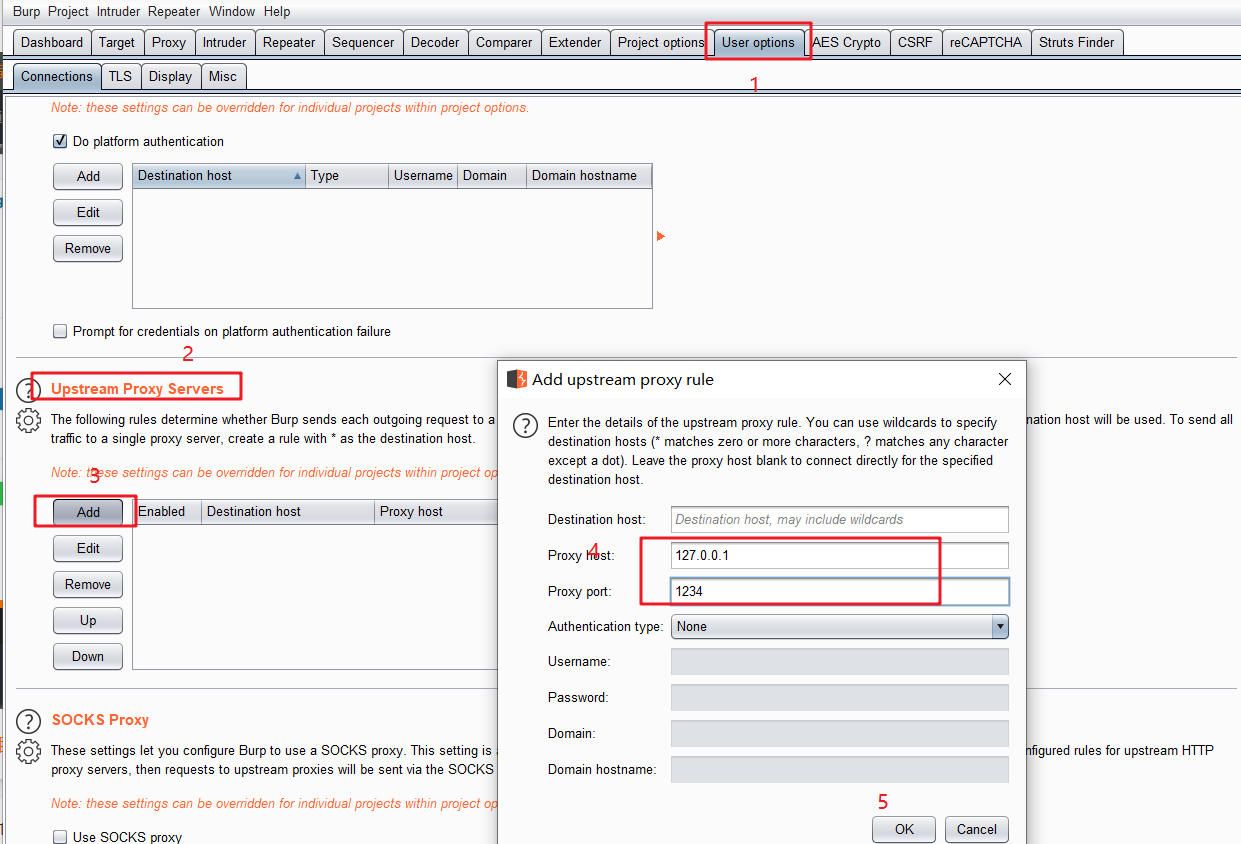Switch to the AES Crypto tab
Viewport: 1241px width, 844px height.
(847, 42)
